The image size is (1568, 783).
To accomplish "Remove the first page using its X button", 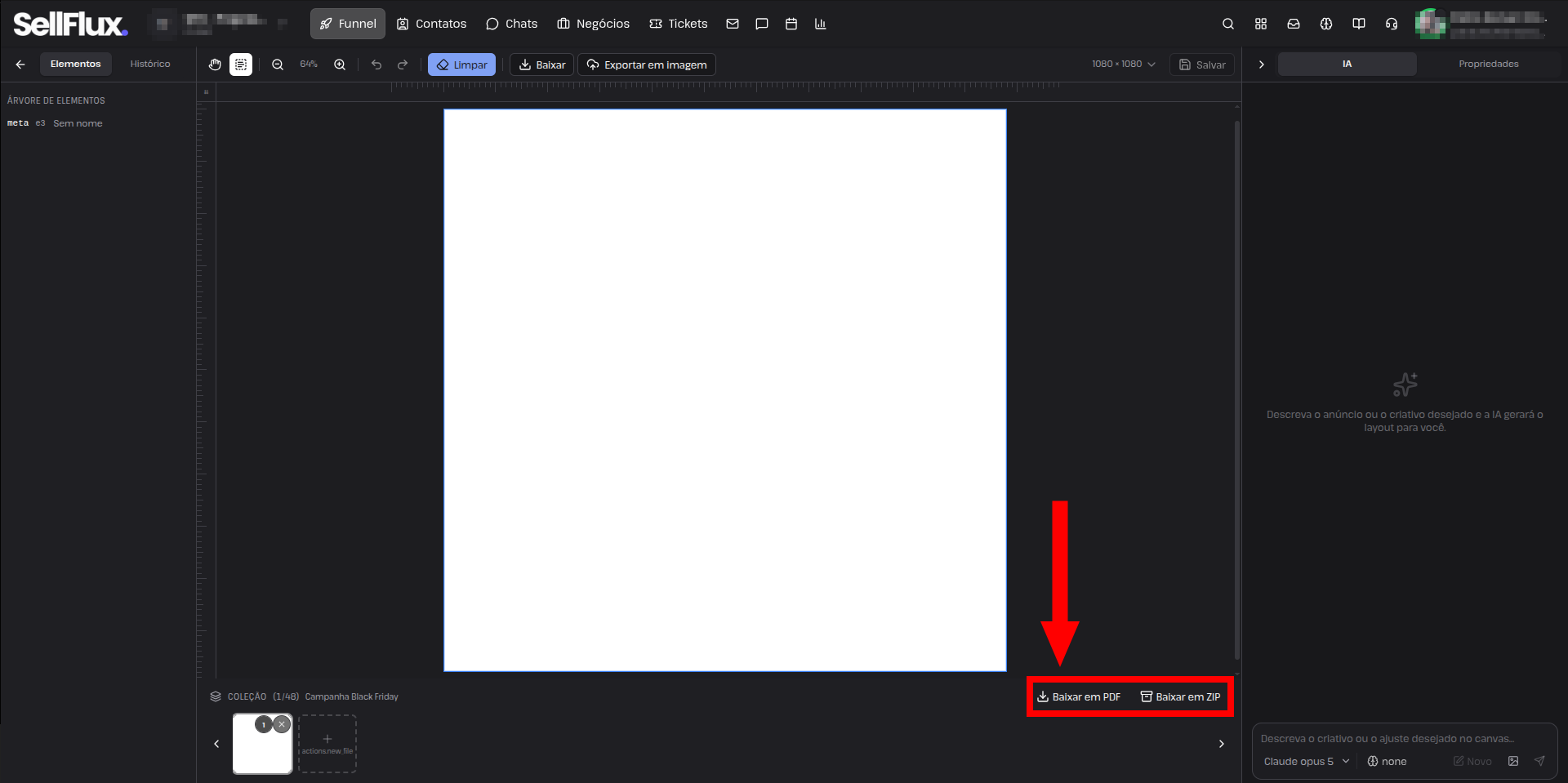I will 282,724.
